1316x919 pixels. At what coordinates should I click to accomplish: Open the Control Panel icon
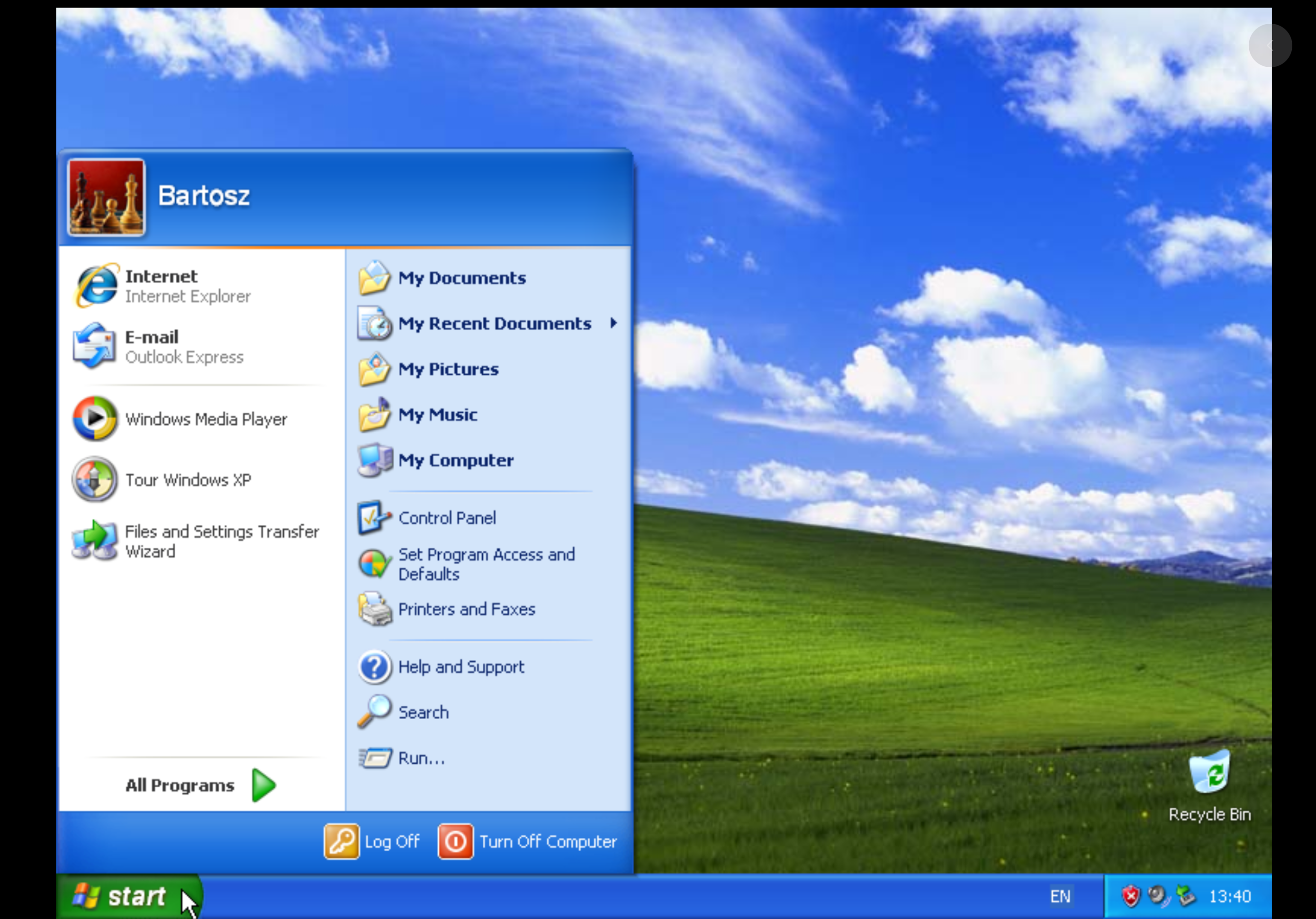(x=374, y=518)
